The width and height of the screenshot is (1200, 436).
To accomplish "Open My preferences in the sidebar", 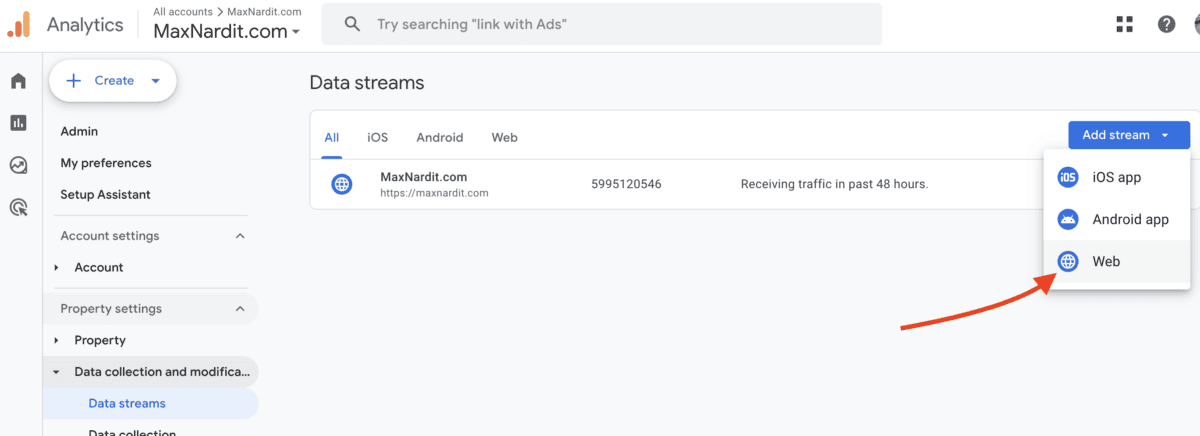I will [x=106, y=163].
